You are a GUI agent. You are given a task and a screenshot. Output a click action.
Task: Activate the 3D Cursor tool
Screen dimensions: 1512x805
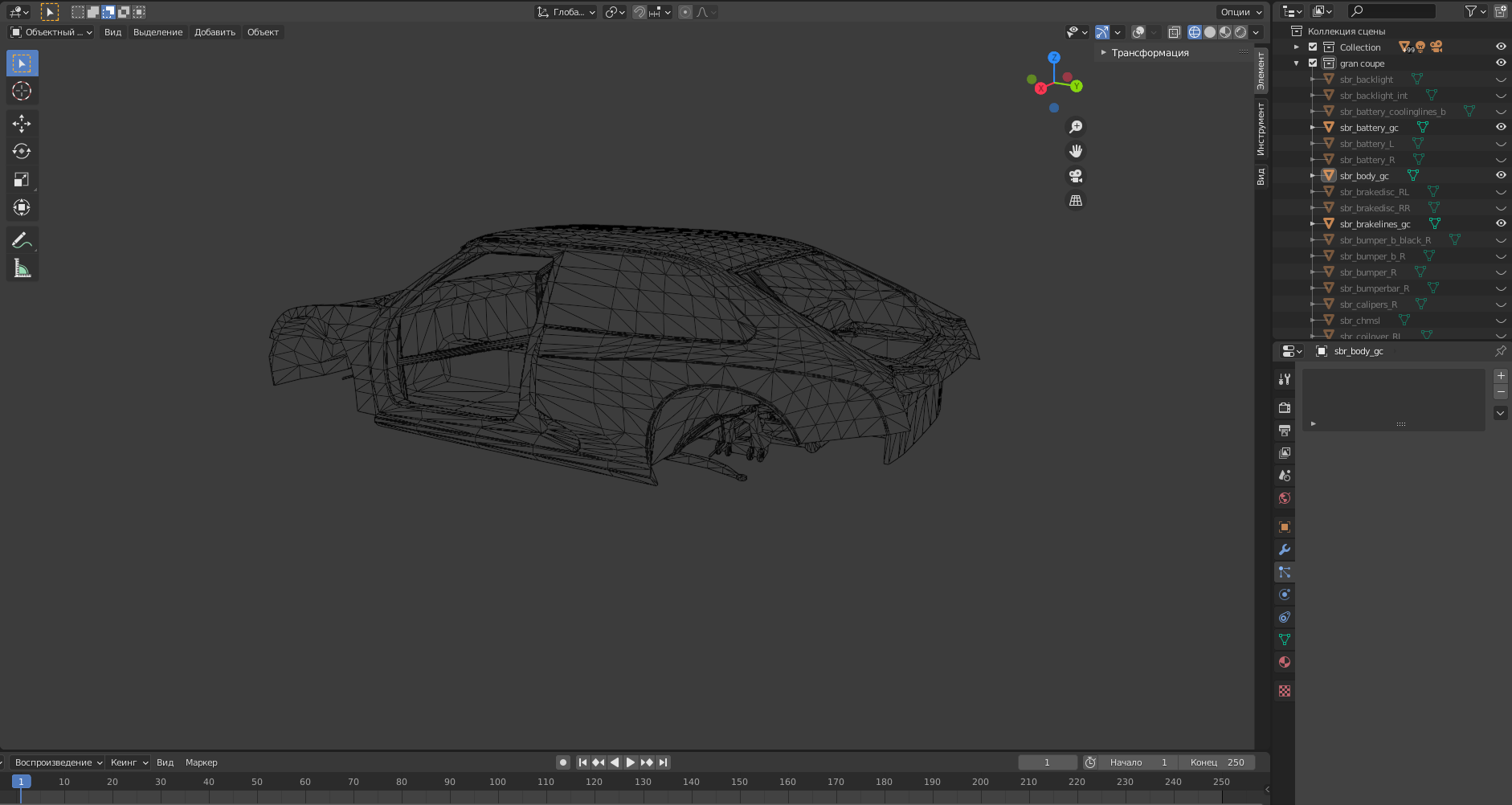tap(22, 91)
